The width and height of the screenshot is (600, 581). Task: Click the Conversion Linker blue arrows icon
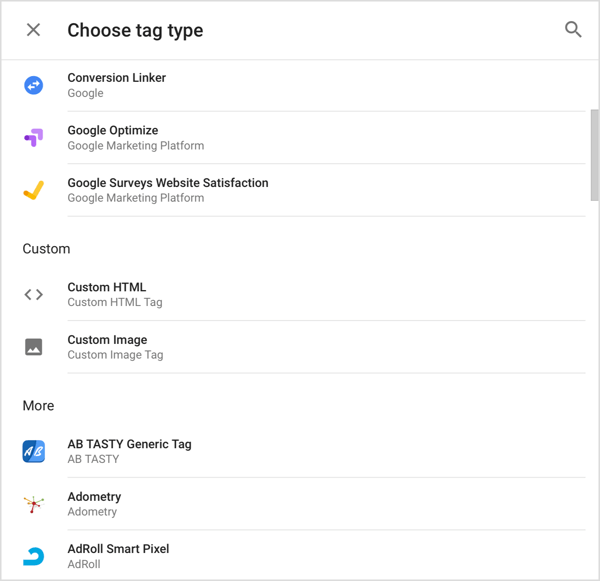click(x=34, y=85)
